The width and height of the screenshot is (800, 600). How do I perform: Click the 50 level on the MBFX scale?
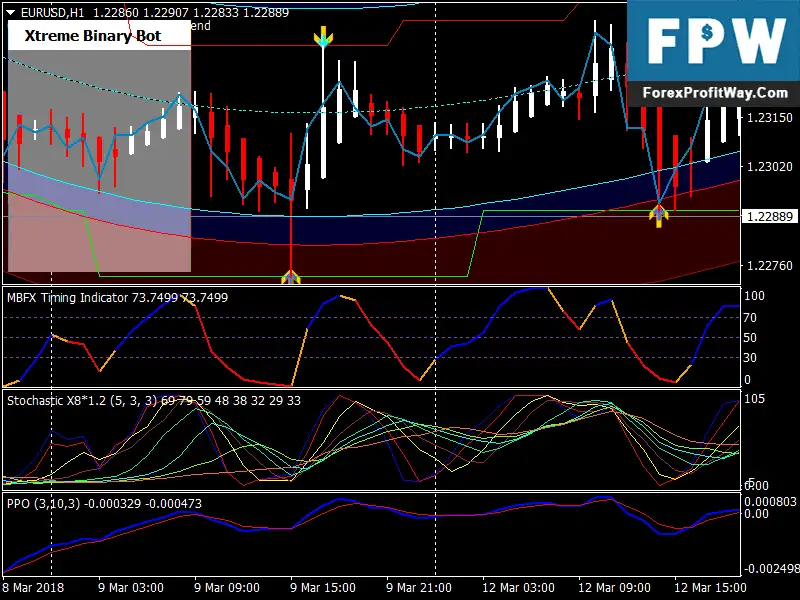pyautogui.click(x=750, y=338)
